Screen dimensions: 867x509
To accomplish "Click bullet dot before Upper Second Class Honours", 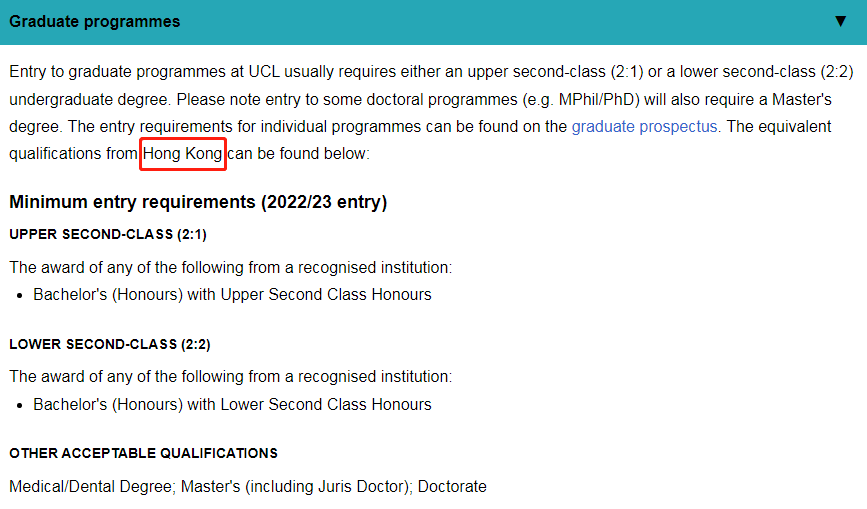I will coord(20,296).
